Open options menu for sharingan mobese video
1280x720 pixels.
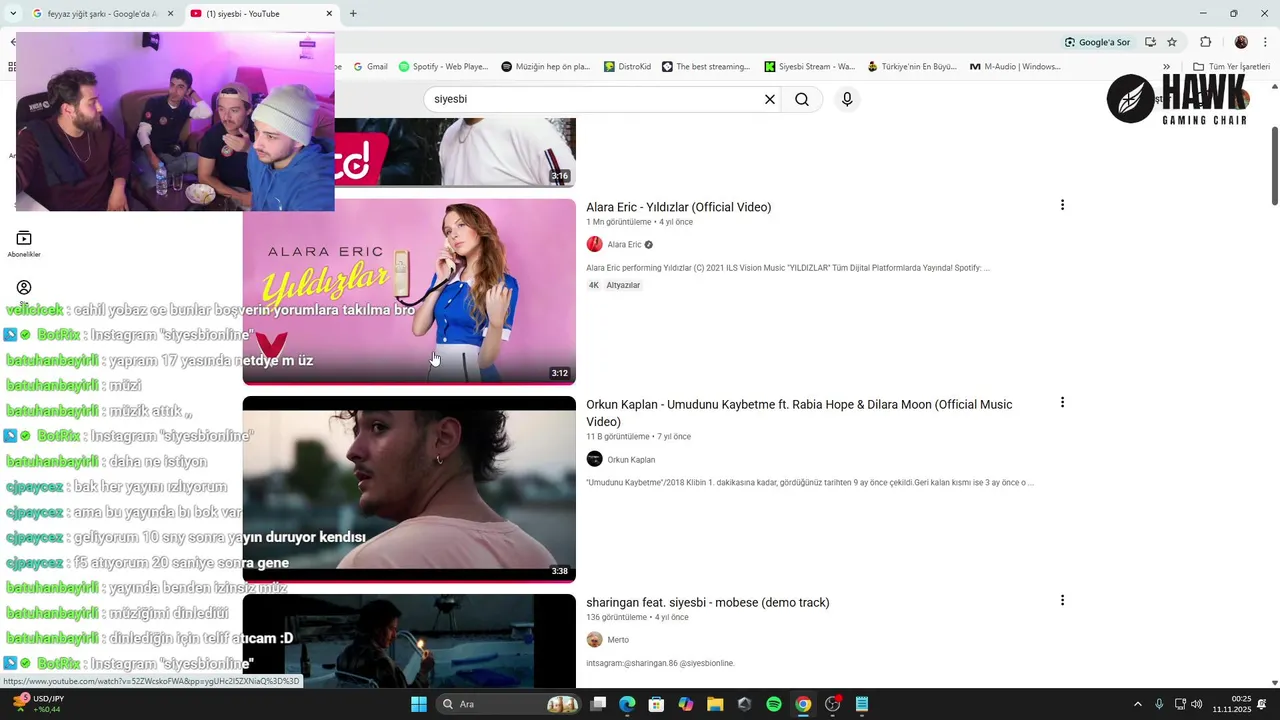(x=1062, y=600)
